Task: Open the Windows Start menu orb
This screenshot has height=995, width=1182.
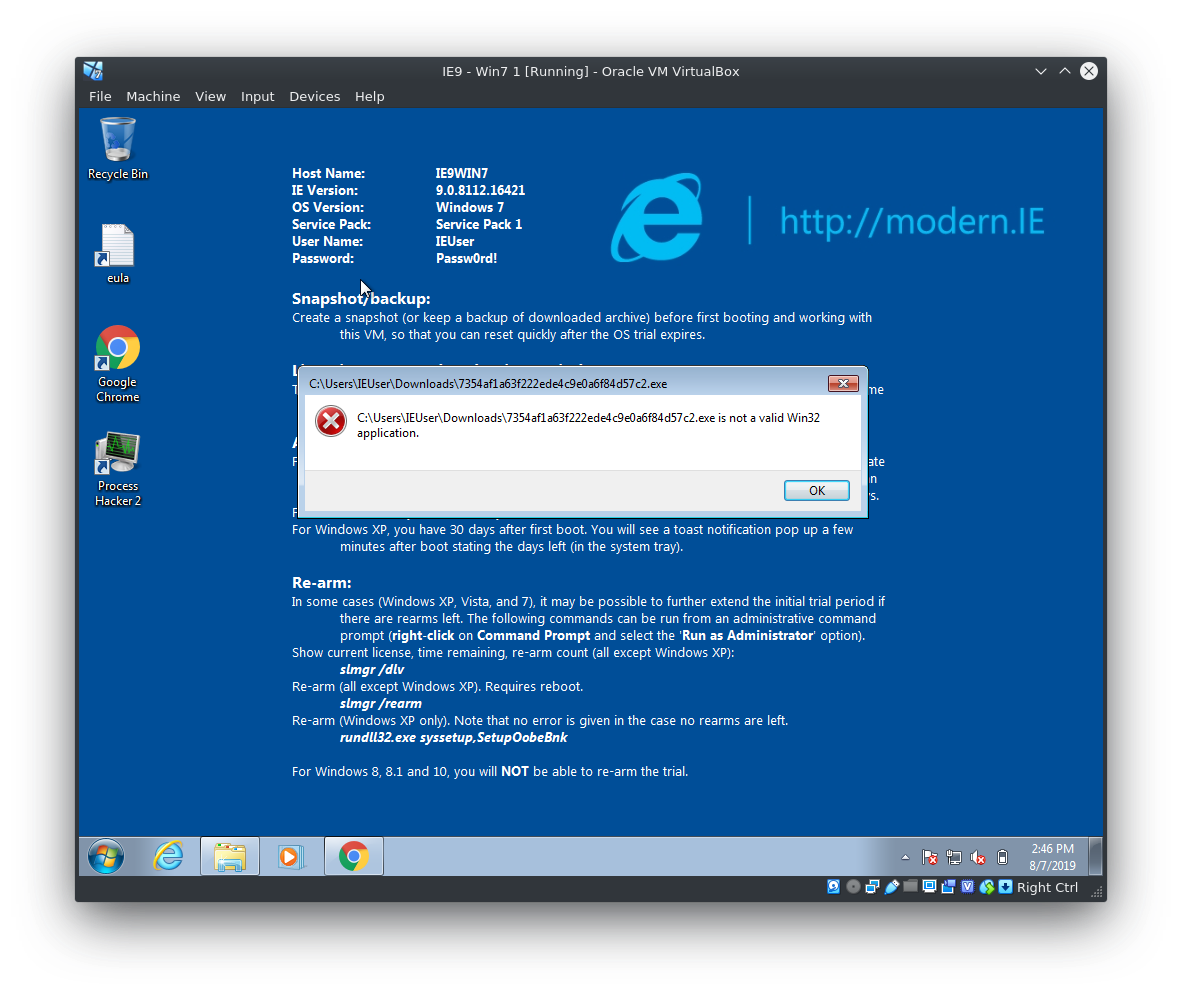Action: [106, 857]
